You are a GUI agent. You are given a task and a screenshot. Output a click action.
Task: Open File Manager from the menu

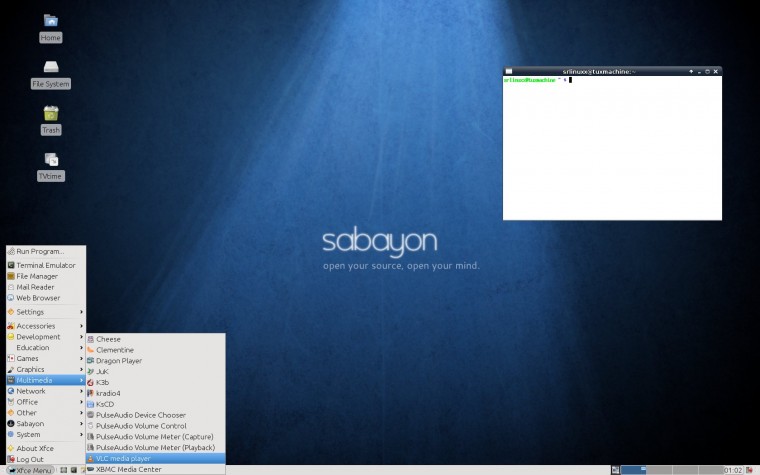46,276
